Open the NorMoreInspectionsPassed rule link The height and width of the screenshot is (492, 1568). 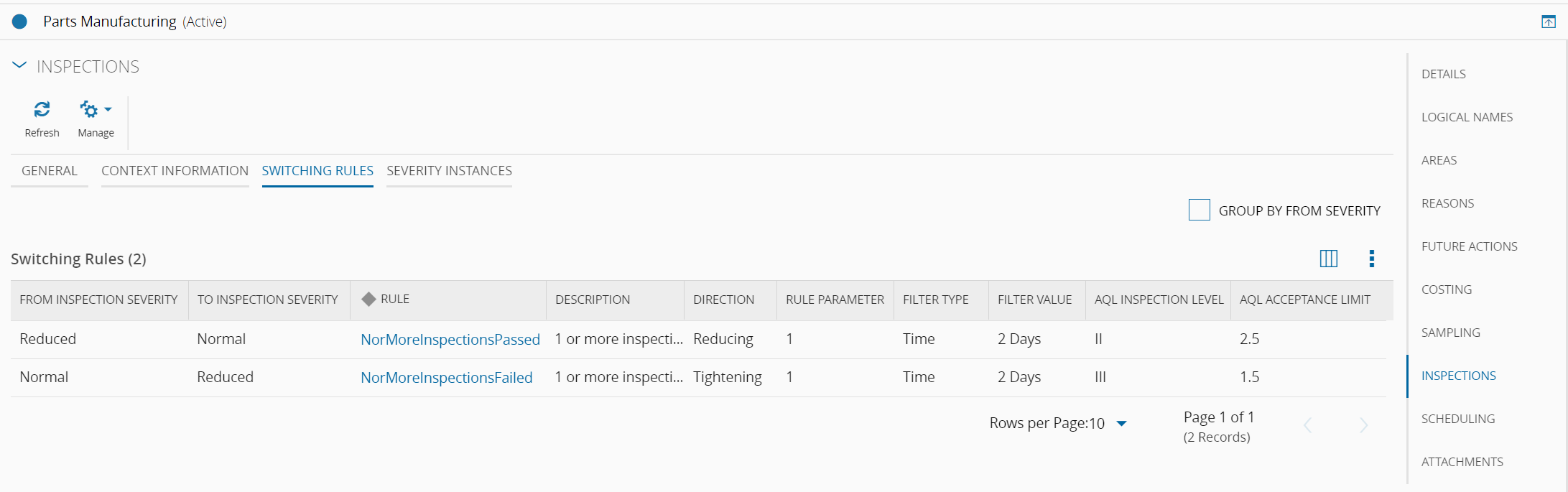pyautogui.click(x=450, y=339)
